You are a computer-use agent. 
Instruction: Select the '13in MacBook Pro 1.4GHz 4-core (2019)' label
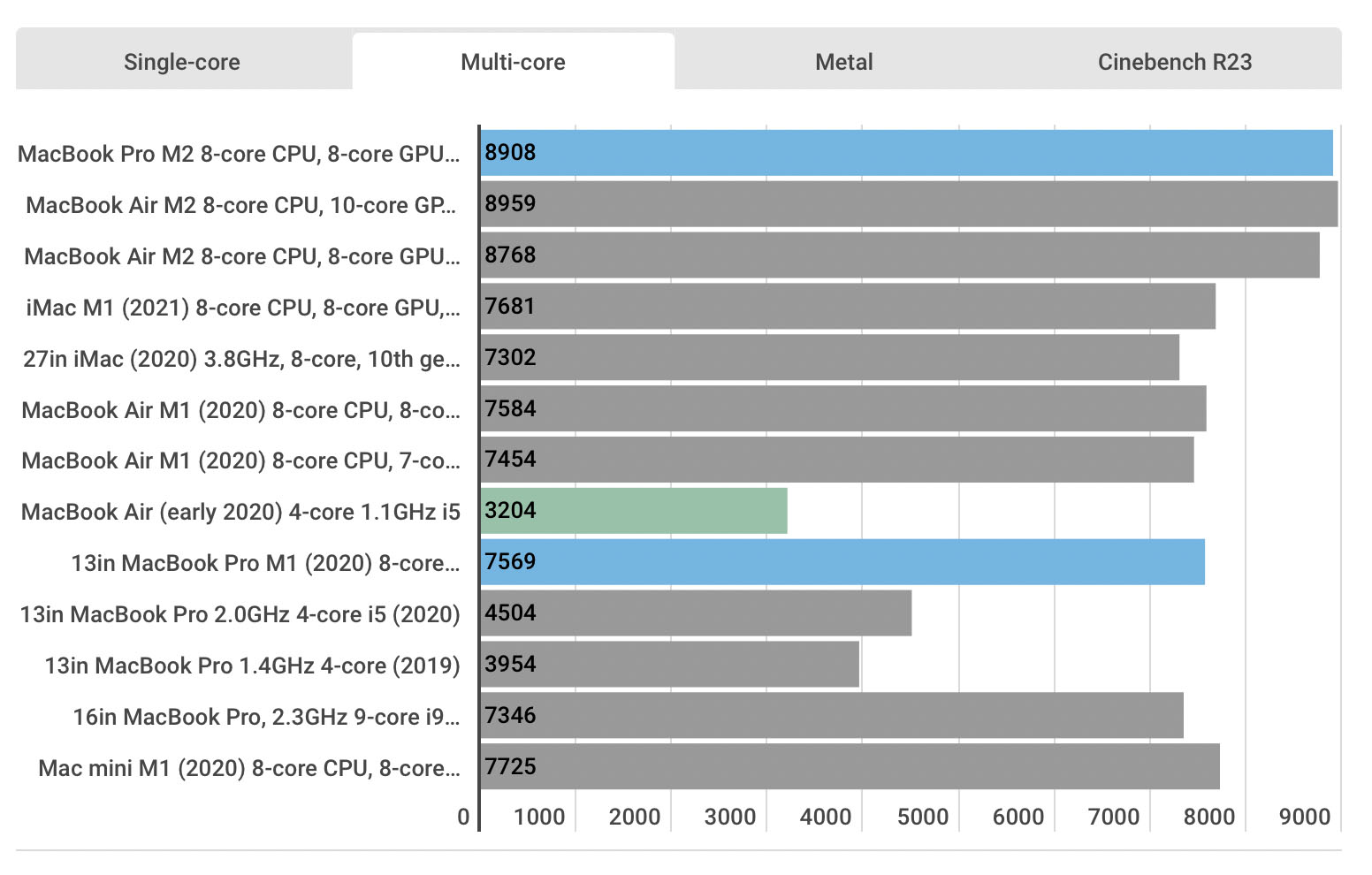253,666
